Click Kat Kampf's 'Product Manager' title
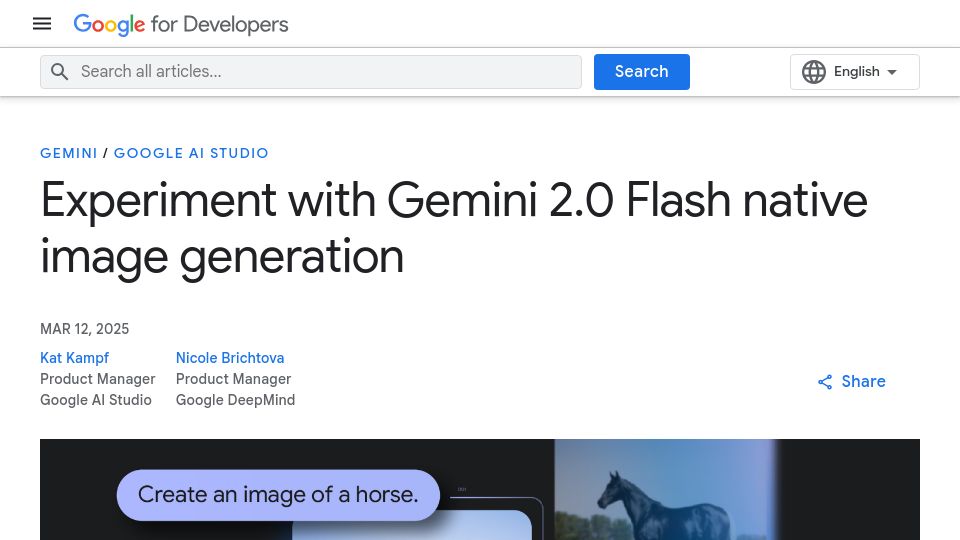960x540 pixels. click(x=98, y=379)
